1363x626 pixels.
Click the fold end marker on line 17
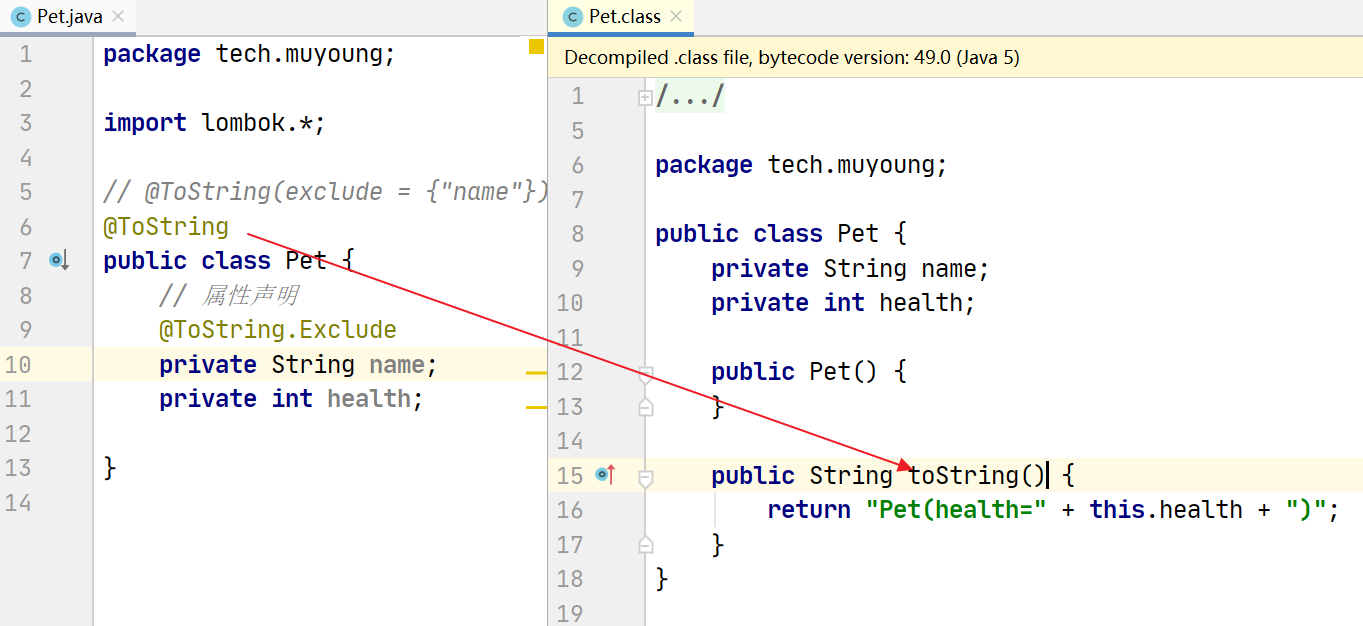click(x=645, y=544)
